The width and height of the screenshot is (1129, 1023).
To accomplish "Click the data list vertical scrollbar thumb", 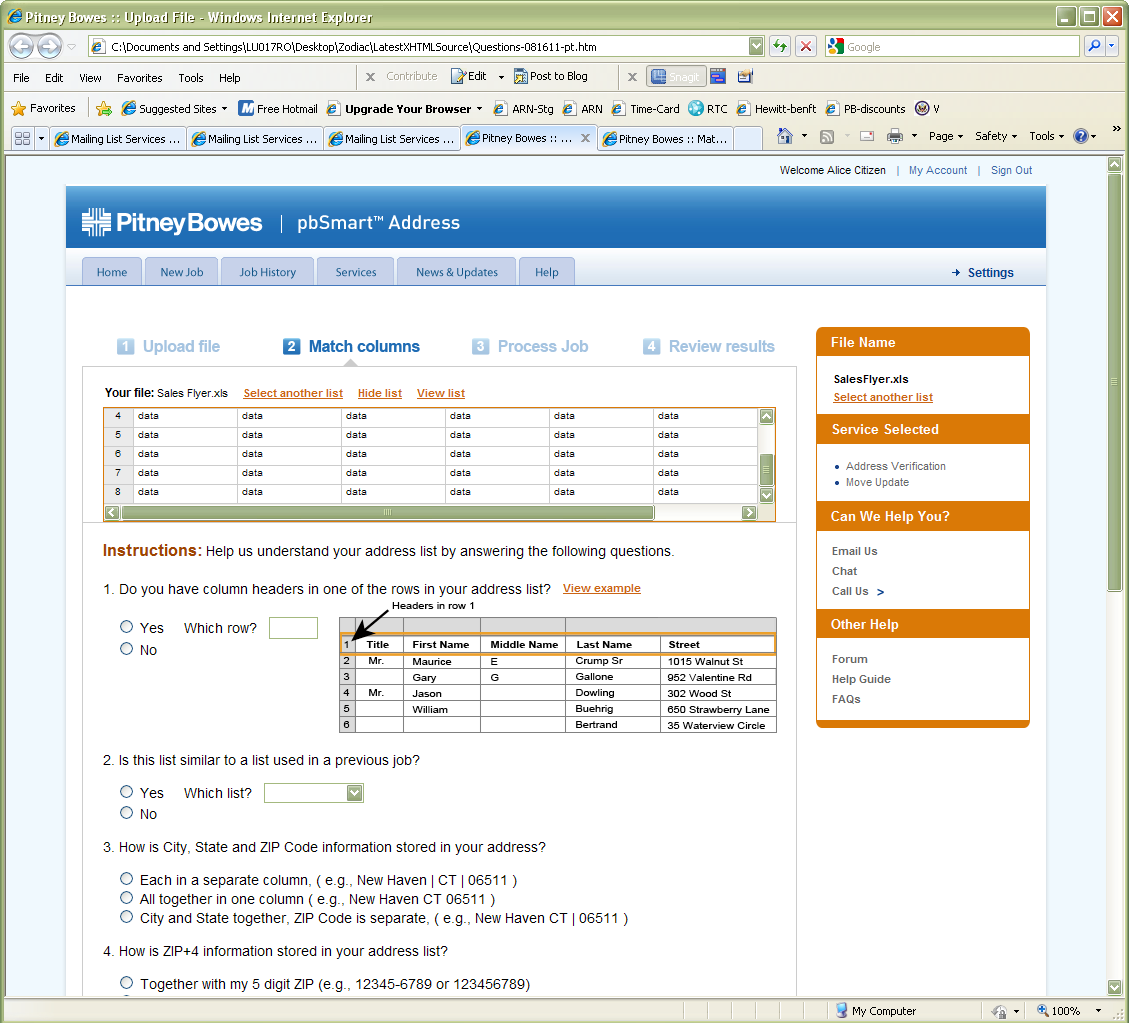I will (x=766, y=469).
